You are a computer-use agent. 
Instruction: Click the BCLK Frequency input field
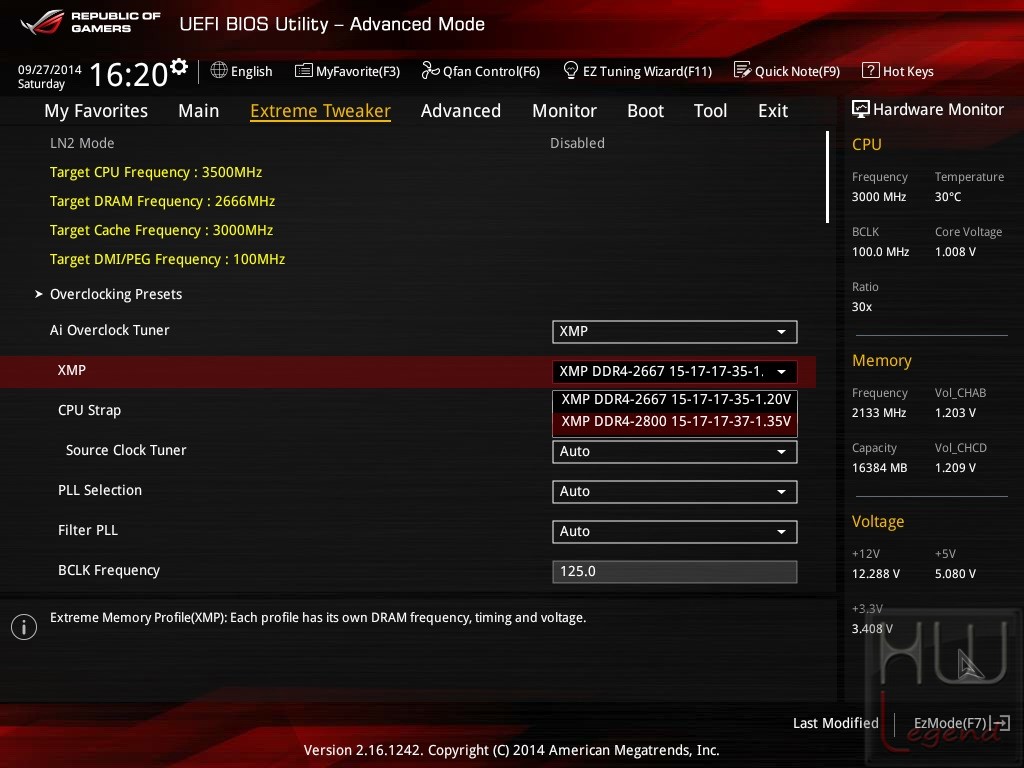tap(675, 571)
